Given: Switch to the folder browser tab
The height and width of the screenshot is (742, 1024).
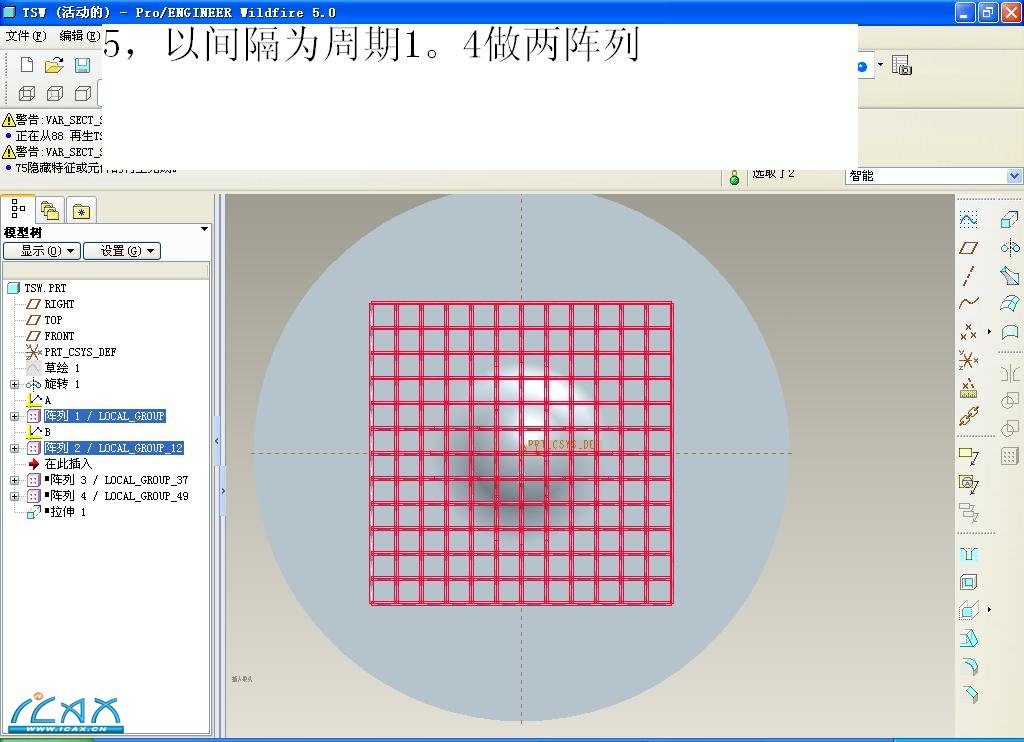Looking at the screenshot, I should [50, 210].
